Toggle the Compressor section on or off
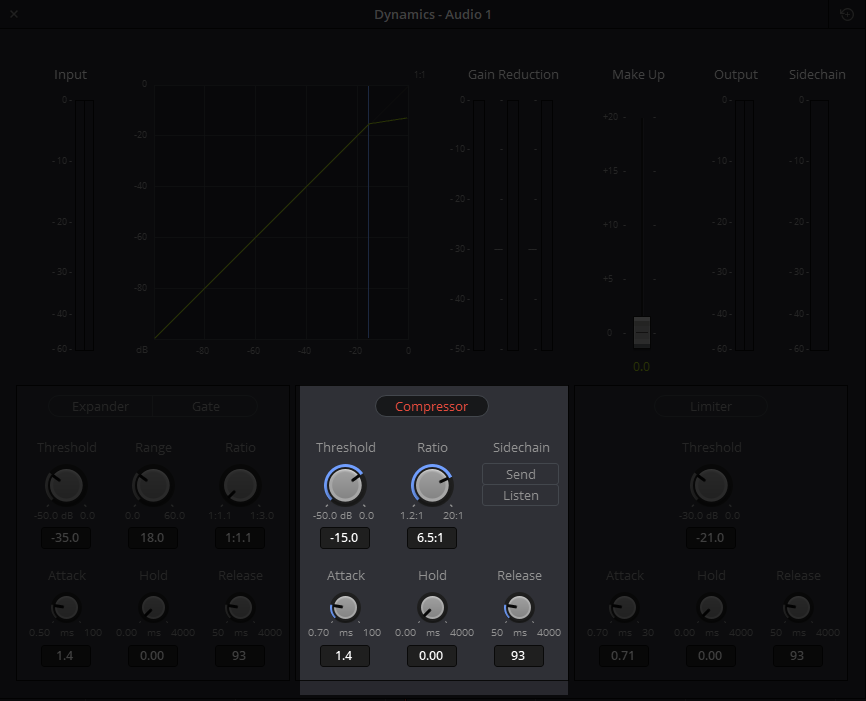Viewport: 866px width, 701px height. pos(431,407)
